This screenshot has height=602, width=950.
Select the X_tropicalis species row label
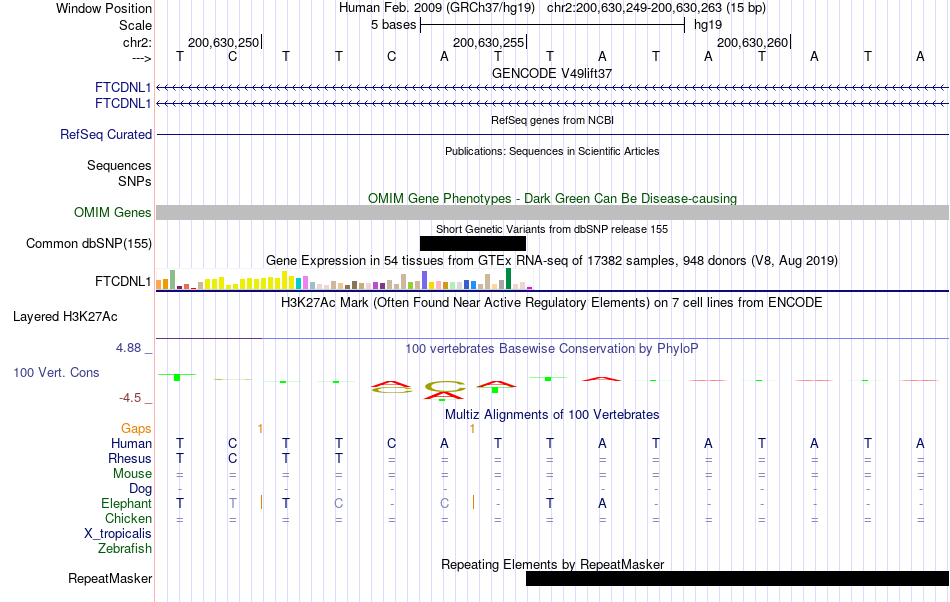(x=118, y=534)
